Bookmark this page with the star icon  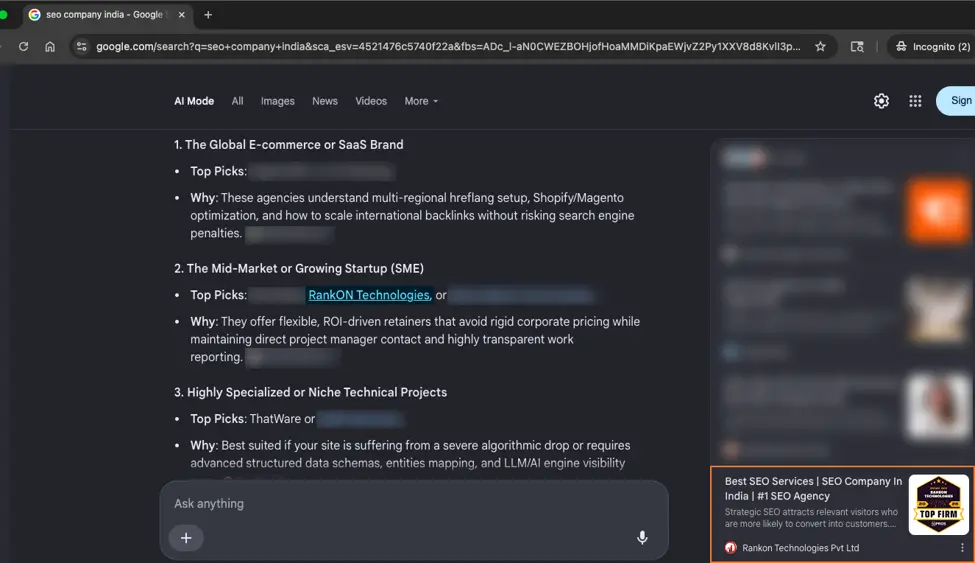click(x=820, y=47)
